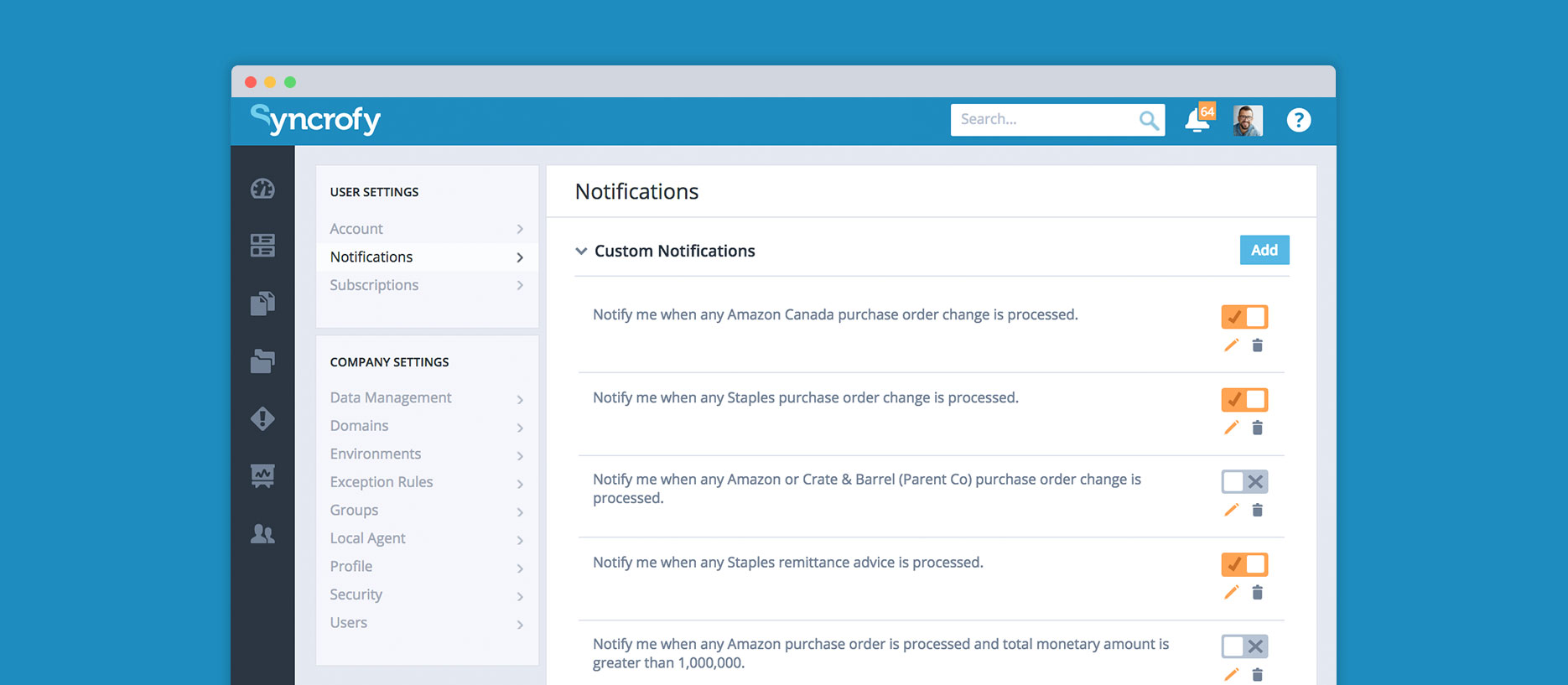Image resolution: width=1568 pixels, height=685 pixels.
Task: Enable the Crate & Barrel notification toggle
Action: (x=1244, y=481)
